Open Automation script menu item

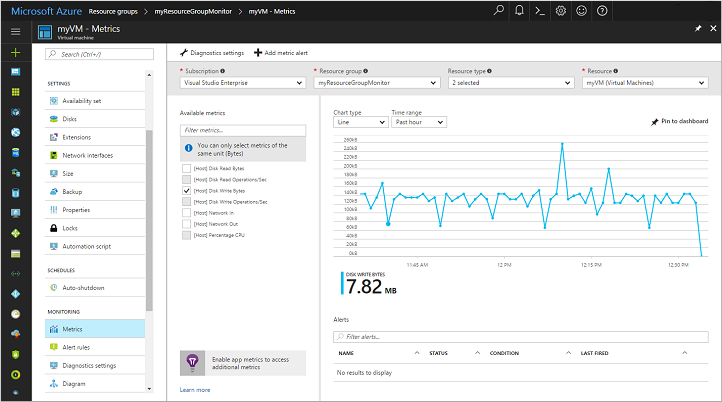(x=95, y=246)
